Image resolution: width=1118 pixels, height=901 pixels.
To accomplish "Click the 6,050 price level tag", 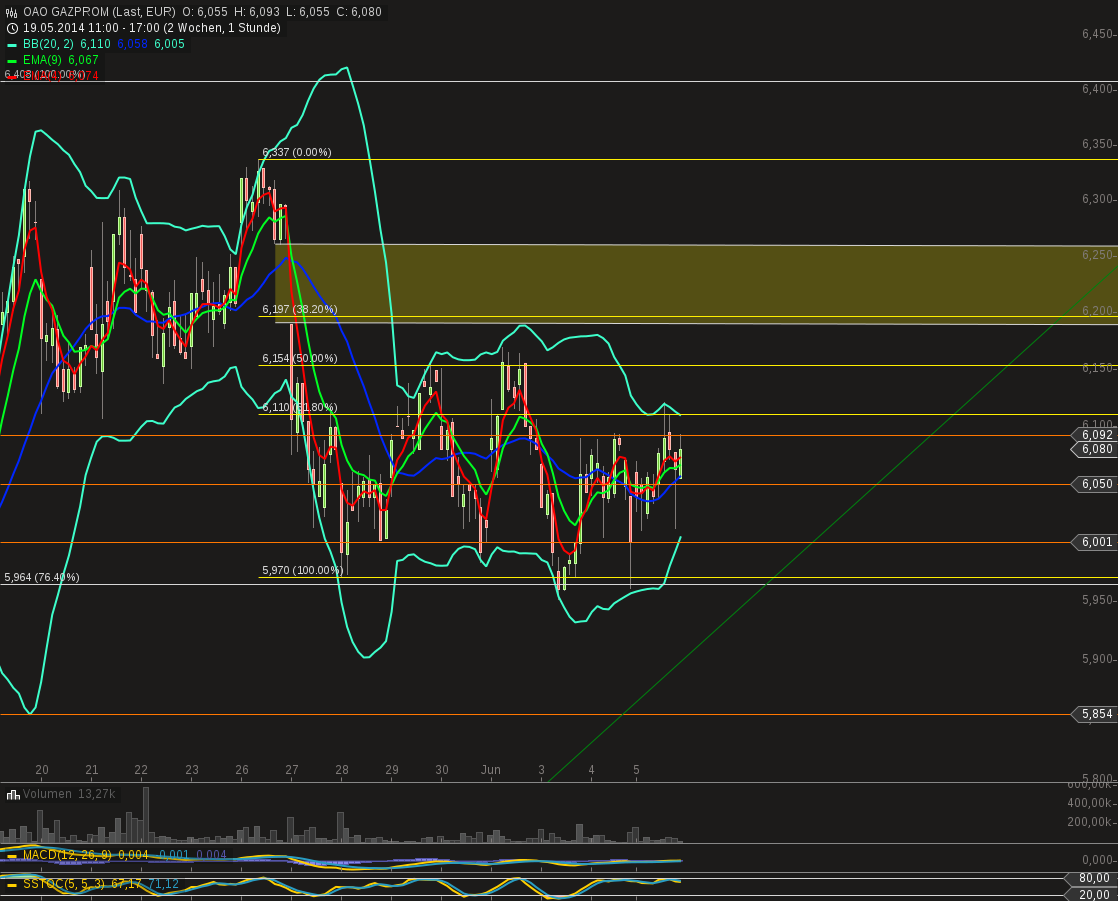I will pos(1095,484).
